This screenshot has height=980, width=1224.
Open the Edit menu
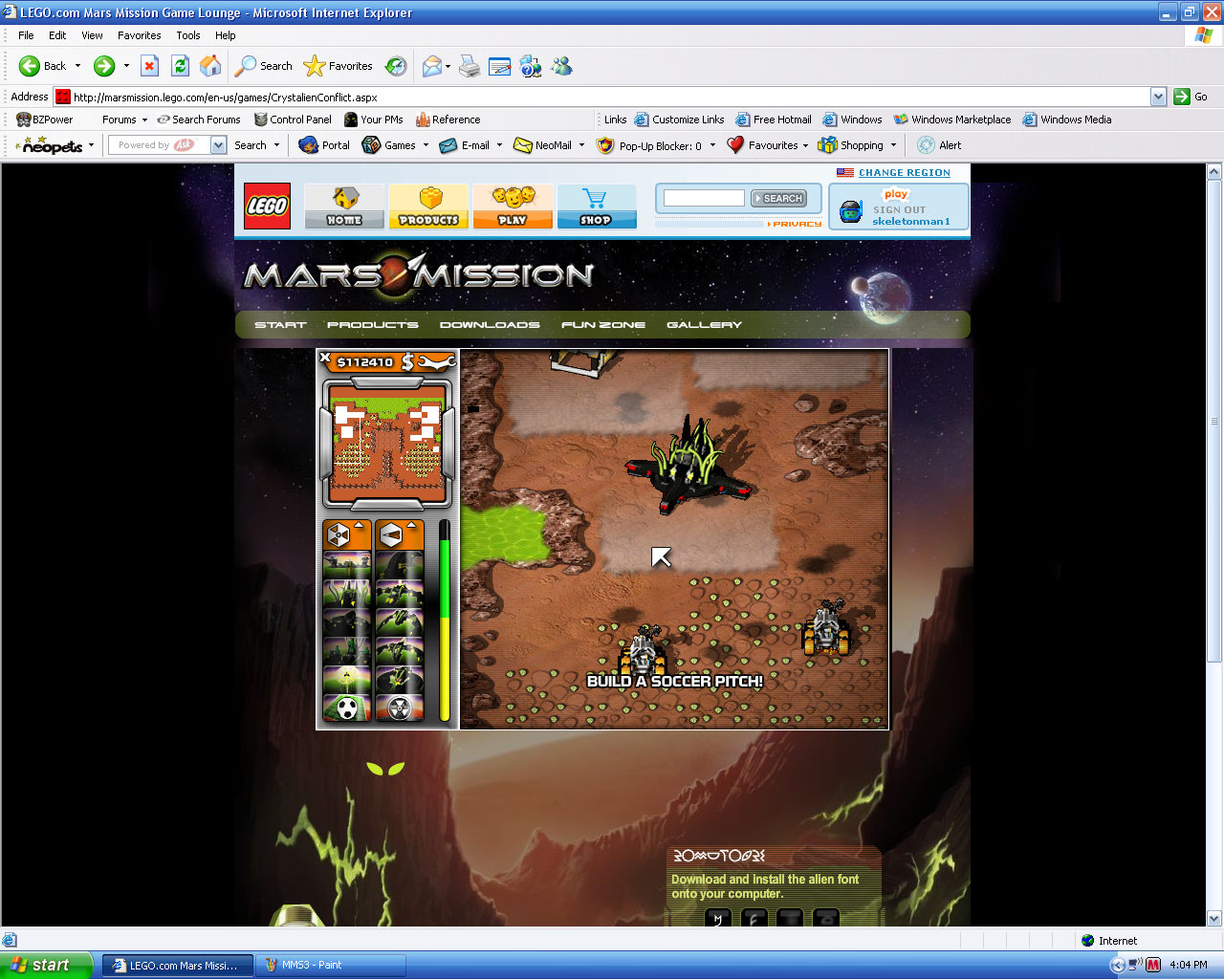click(x=57, y=35)
